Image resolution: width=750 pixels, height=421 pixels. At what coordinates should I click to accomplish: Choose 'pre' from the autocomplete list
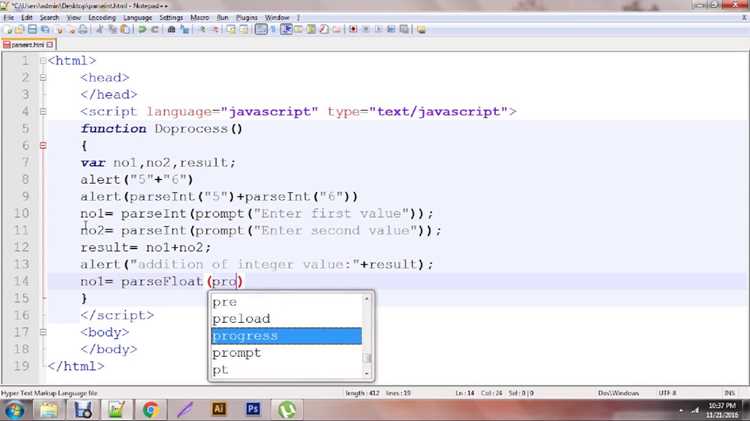287,302
